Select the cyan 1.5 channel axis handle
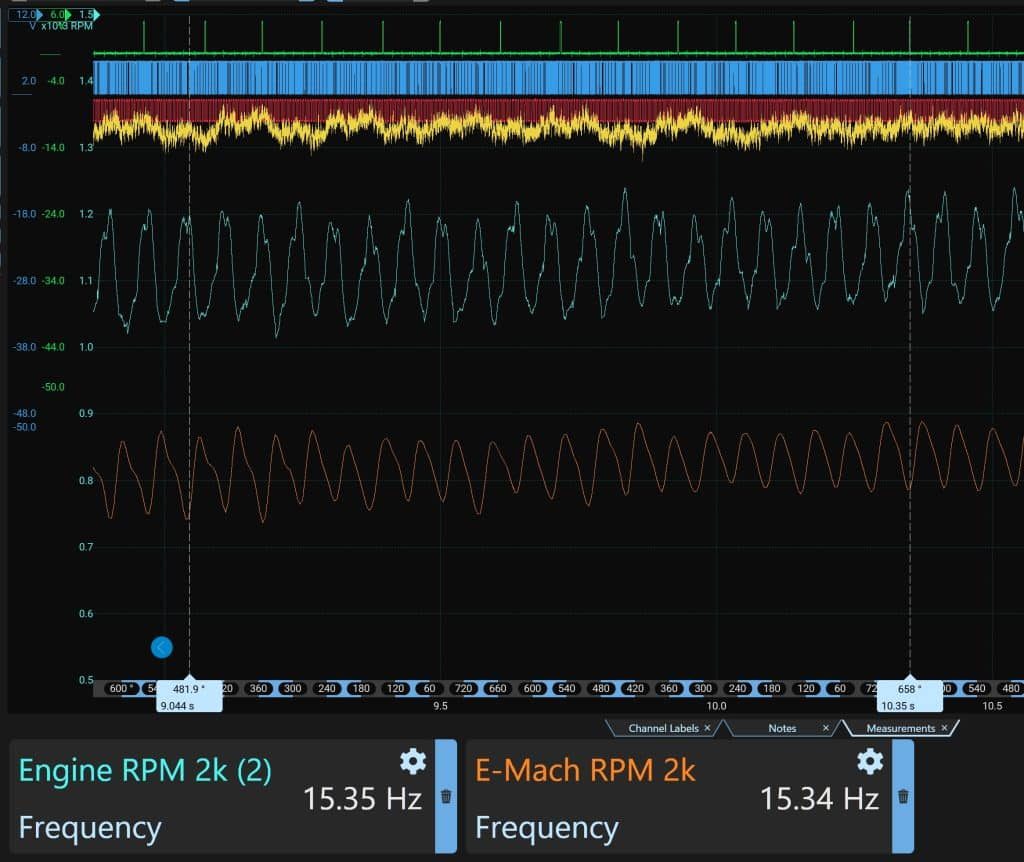1024x862 pixels. 87,14
